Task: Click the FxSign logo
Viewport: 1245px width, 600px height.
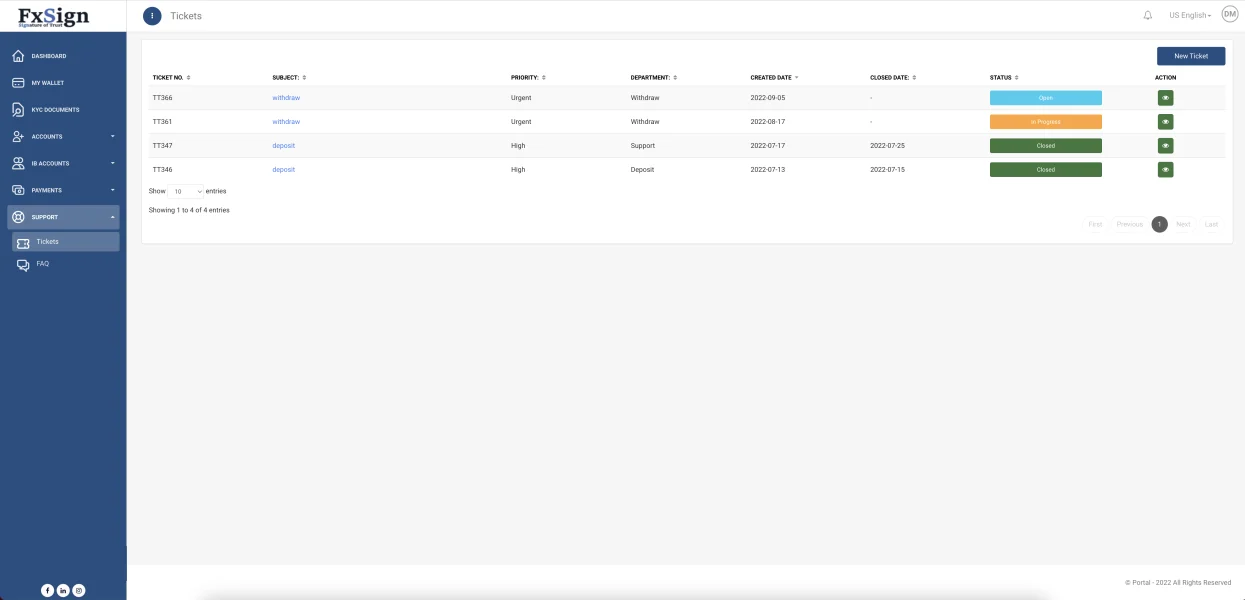Action: [54, 16]
